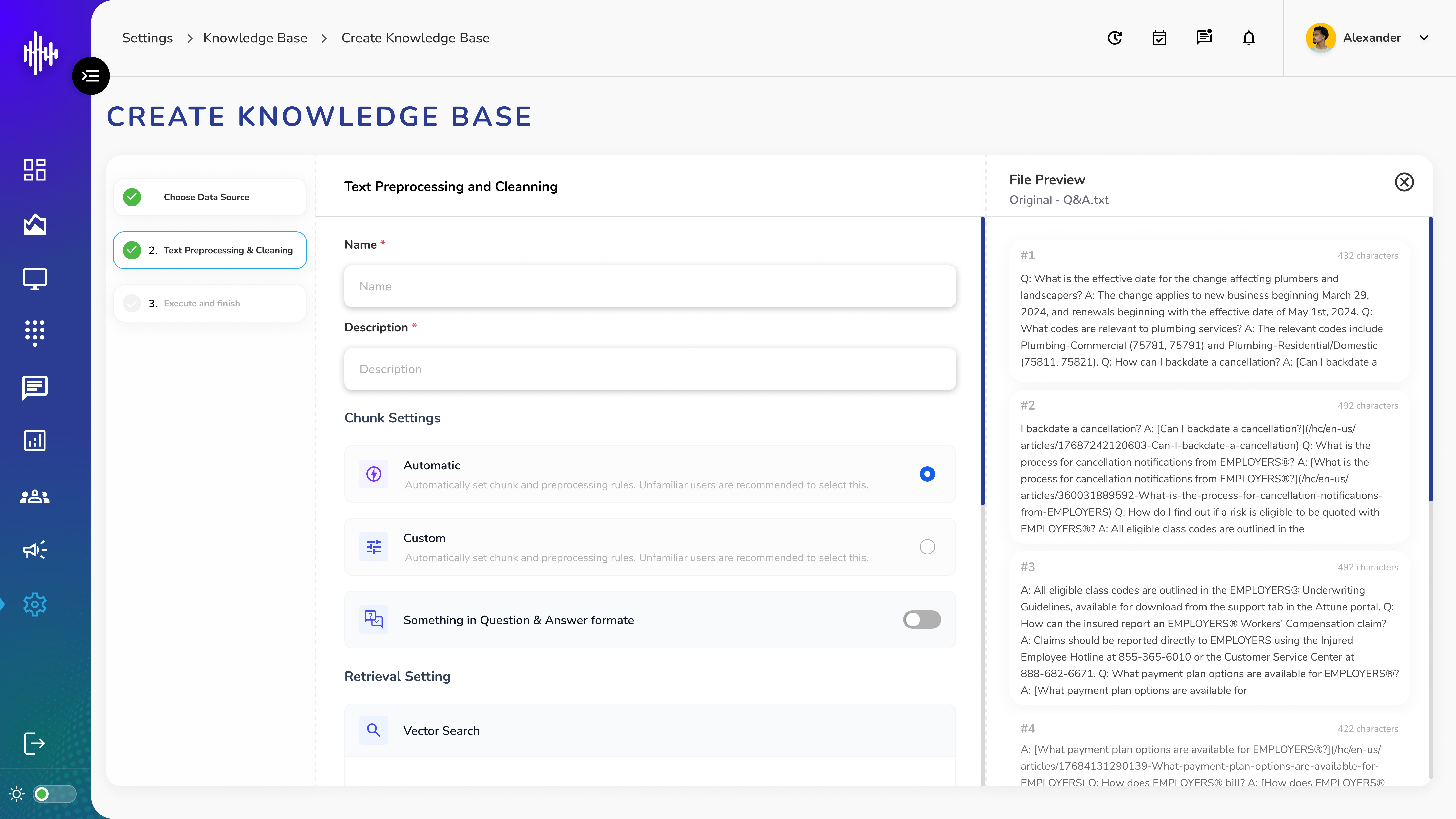The width and height of the screenshot is (1456, 819).
Task: Open the notifications bell icon
Action: tap(1248, 38)
